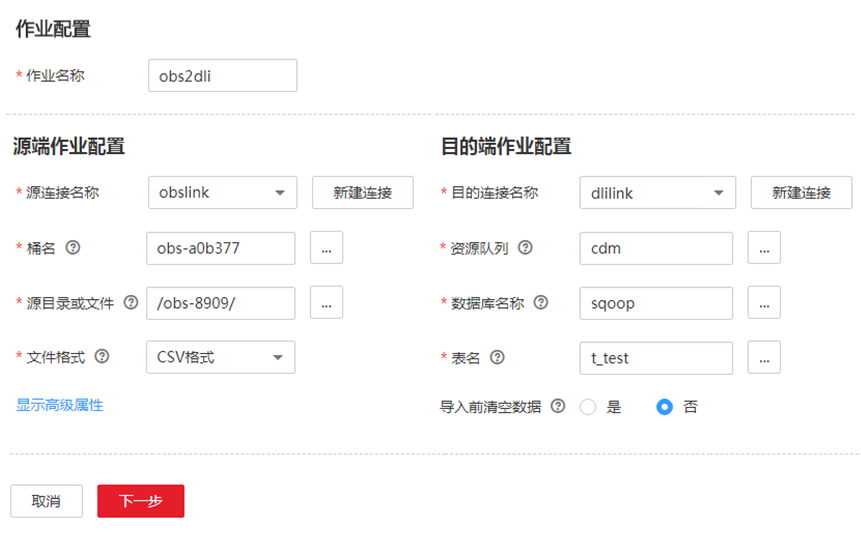This screenshot has height=538, width=861.
Task: Click help icon next to 表名
Action: (x=497, y=357)
